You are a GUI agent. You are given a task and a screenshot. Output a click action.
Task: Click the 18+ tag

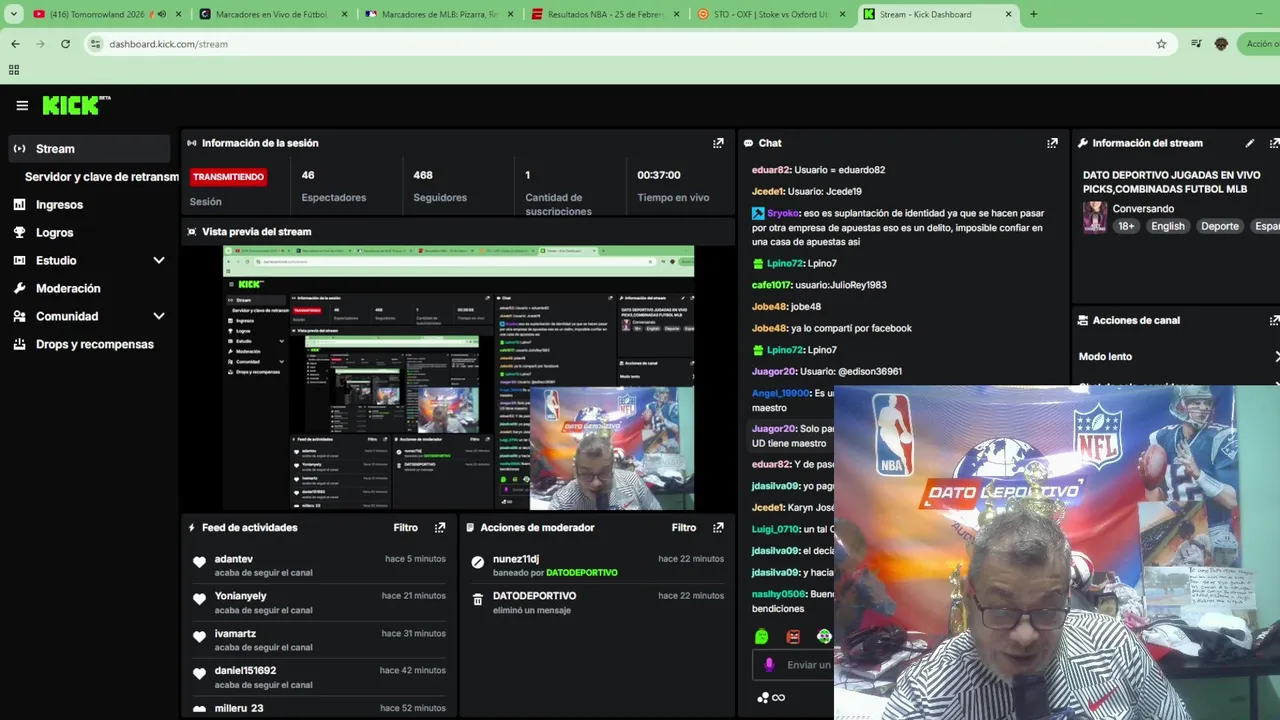pos(1126,226)
